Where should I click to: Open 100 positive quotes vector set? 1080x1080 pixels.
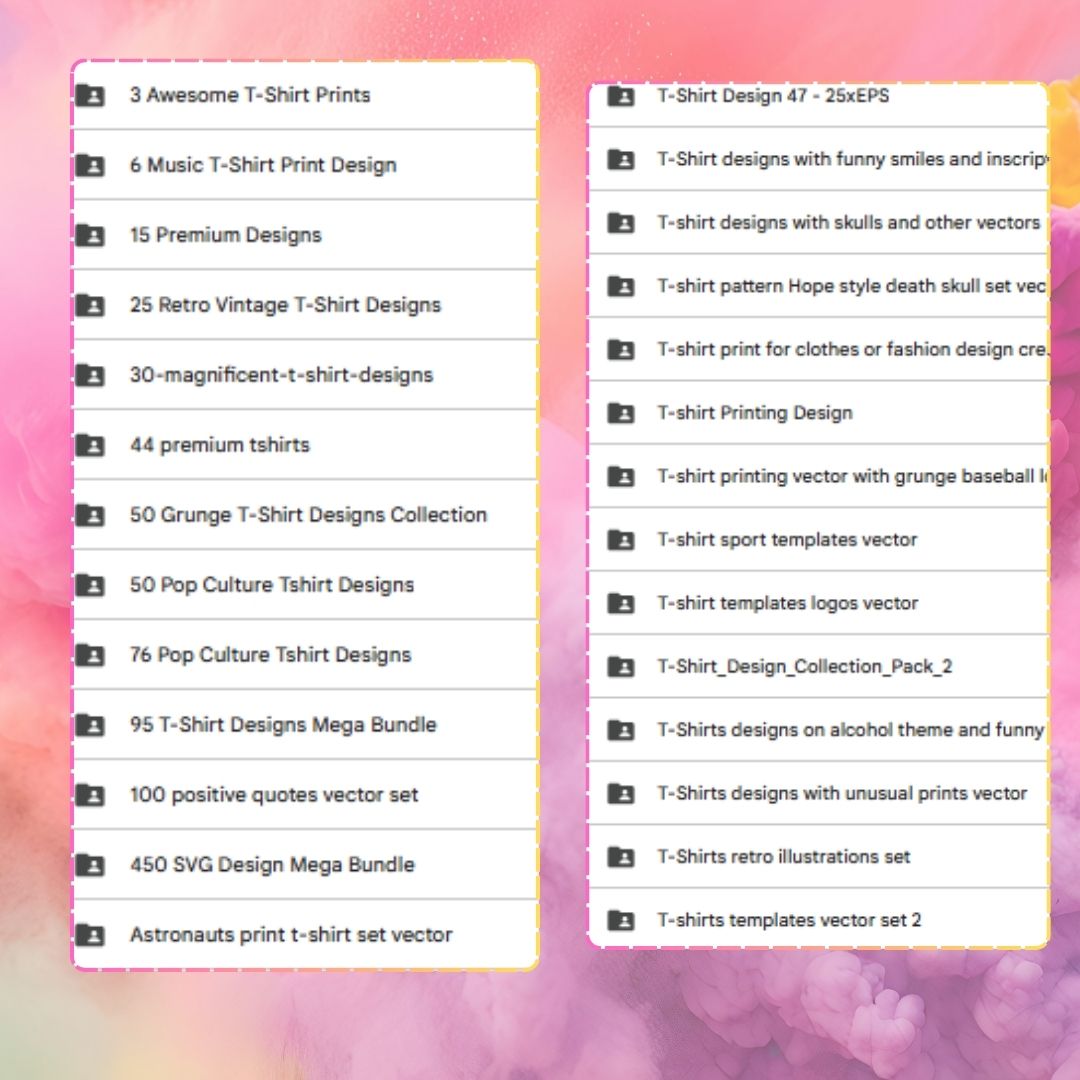[274, 795]
